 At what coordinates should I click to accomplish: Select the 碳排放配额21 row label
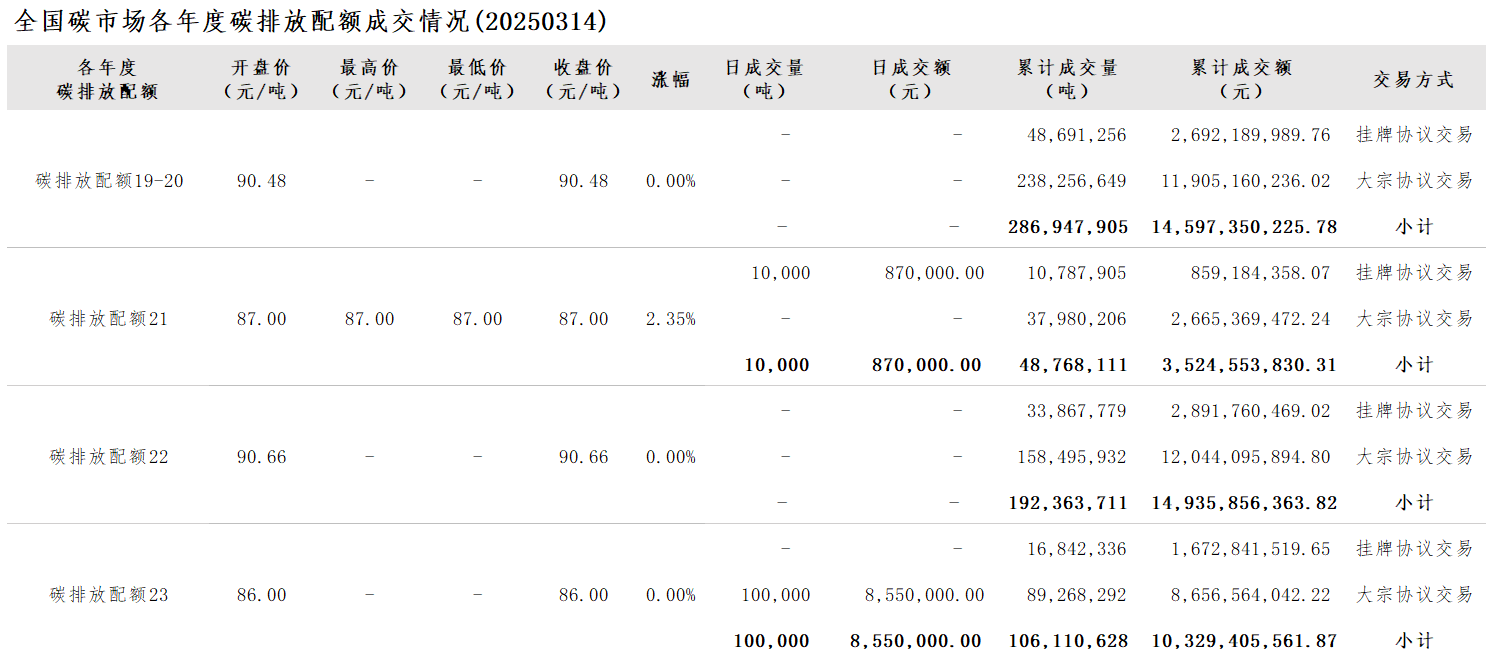click(x=110, y=319)
